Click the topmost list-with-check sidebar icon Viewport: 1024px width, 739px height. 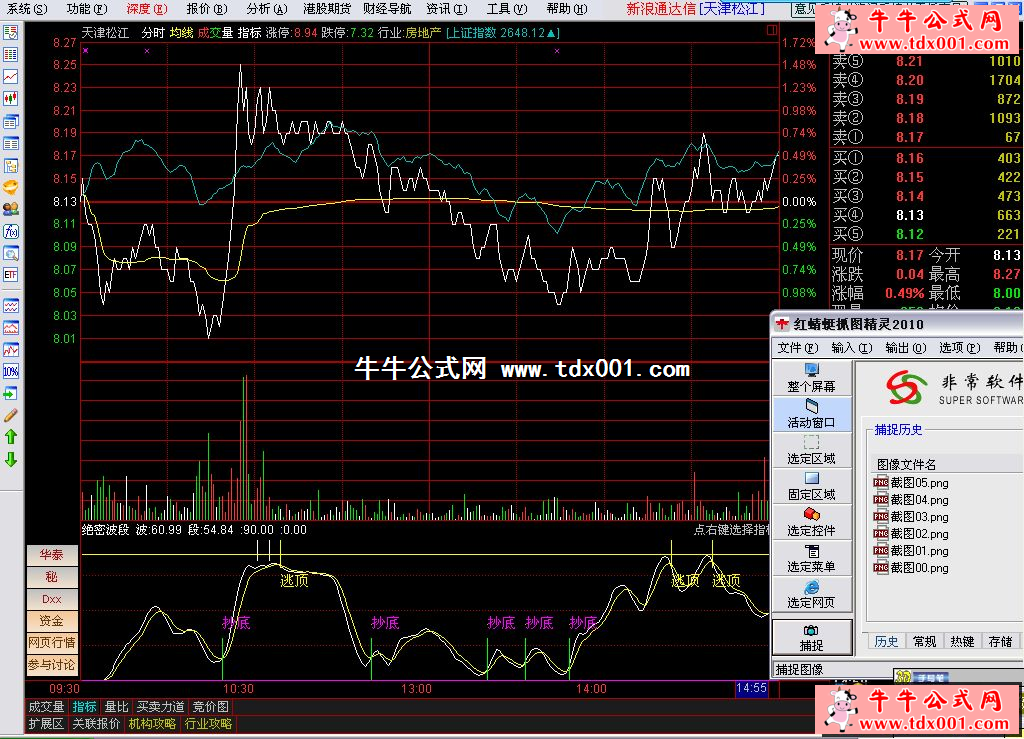click(10, 33)
